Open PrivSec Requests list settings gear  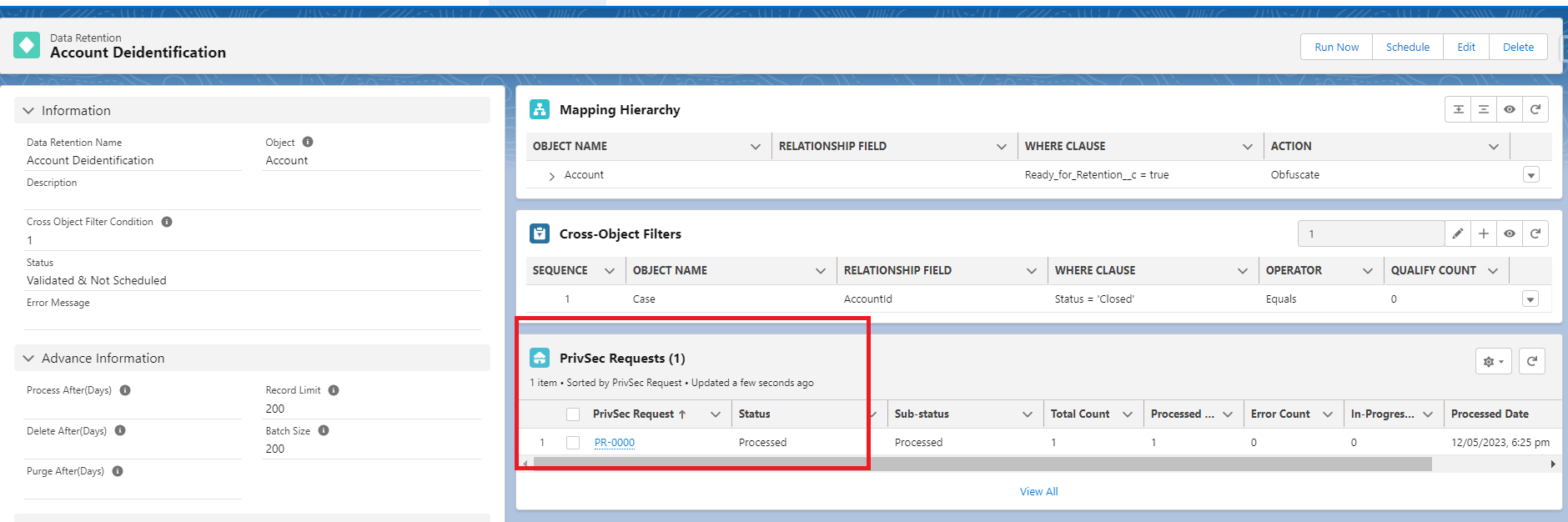1494,361
